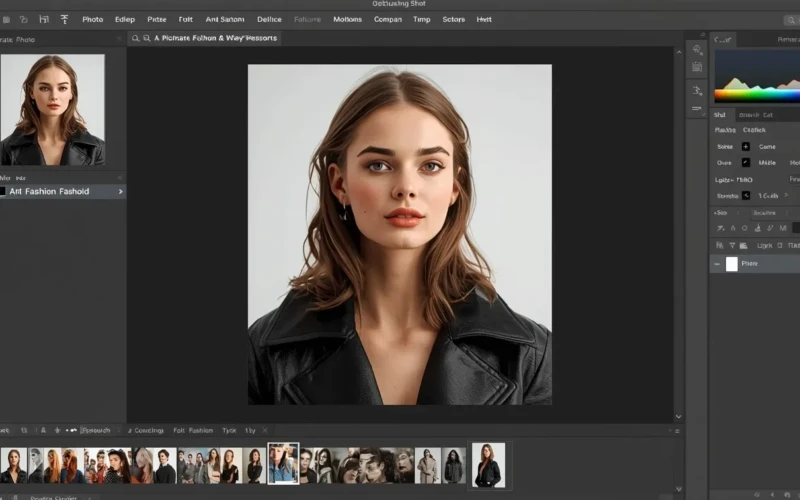This screenshot has height=500, width=800.
Task: Open the Hett menu
Action: coord(484,19)
